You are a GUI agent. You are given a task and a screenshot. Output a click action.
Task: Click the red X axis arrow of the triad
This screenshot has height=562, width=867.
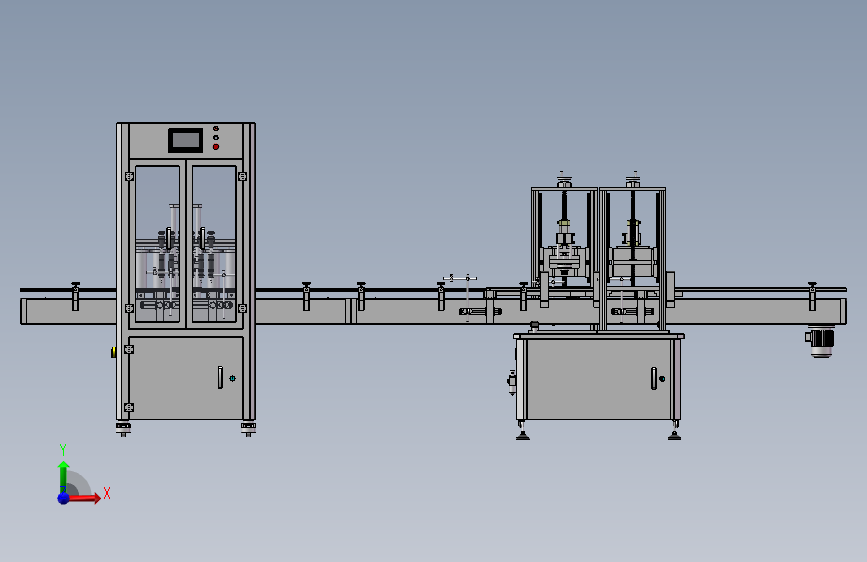tap(85, 498)
